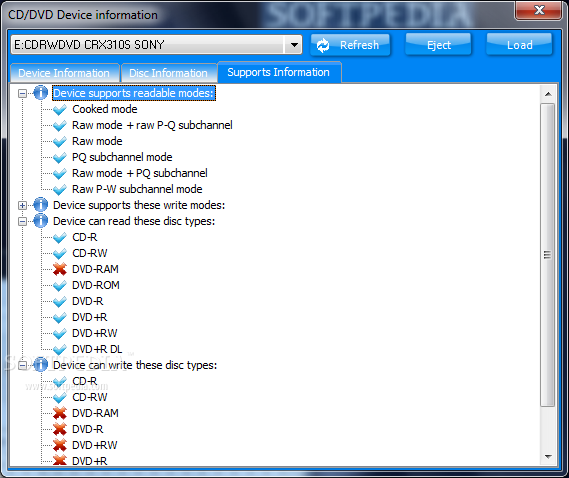Select 'Device supports these write modes:' row
The height and width of the screenshot is (478, 569).
(139, 205)
